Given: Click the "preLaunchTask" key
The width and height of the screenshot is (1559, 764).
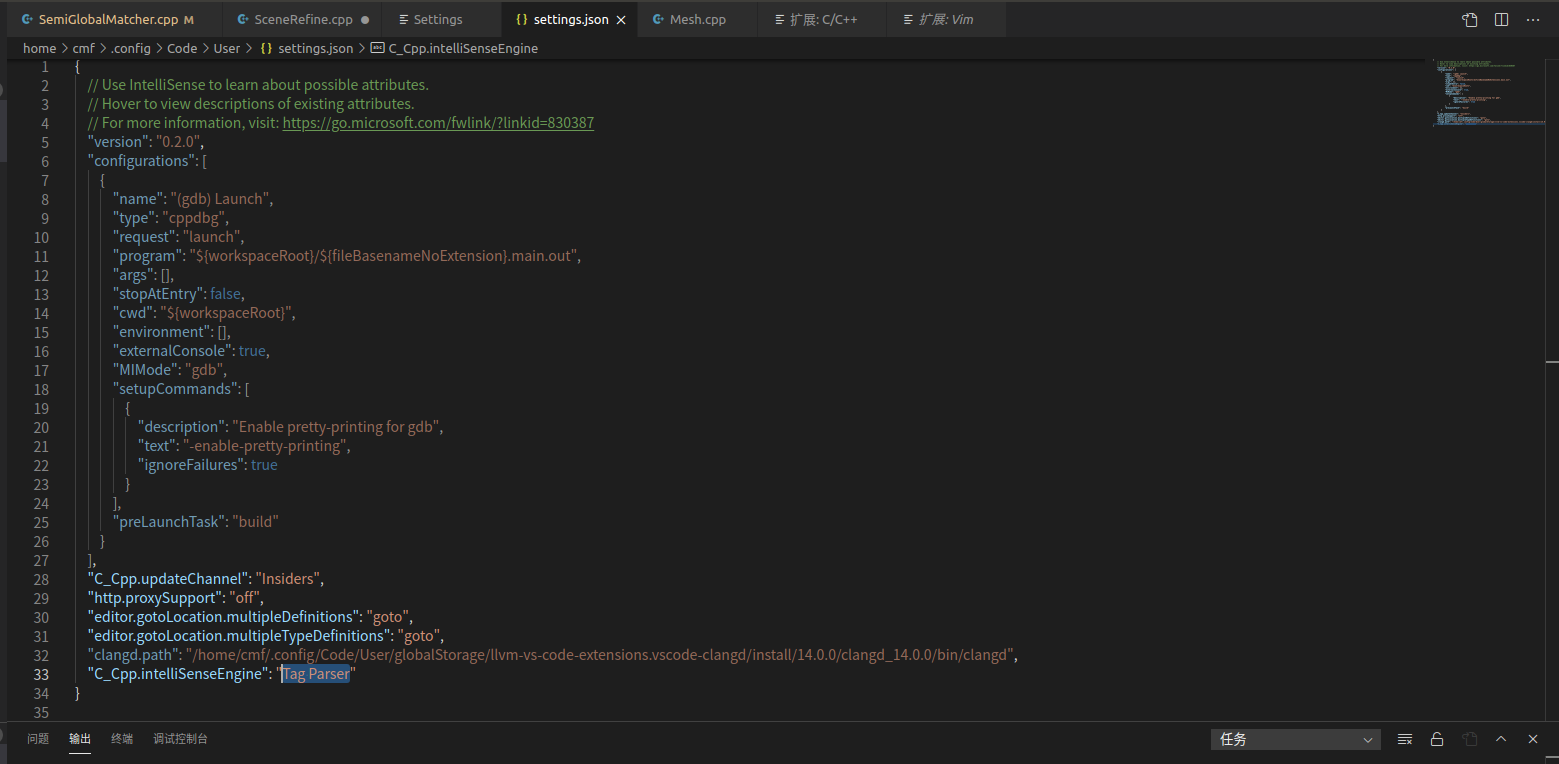Looking at the screenshot, I should coord(167,522).
